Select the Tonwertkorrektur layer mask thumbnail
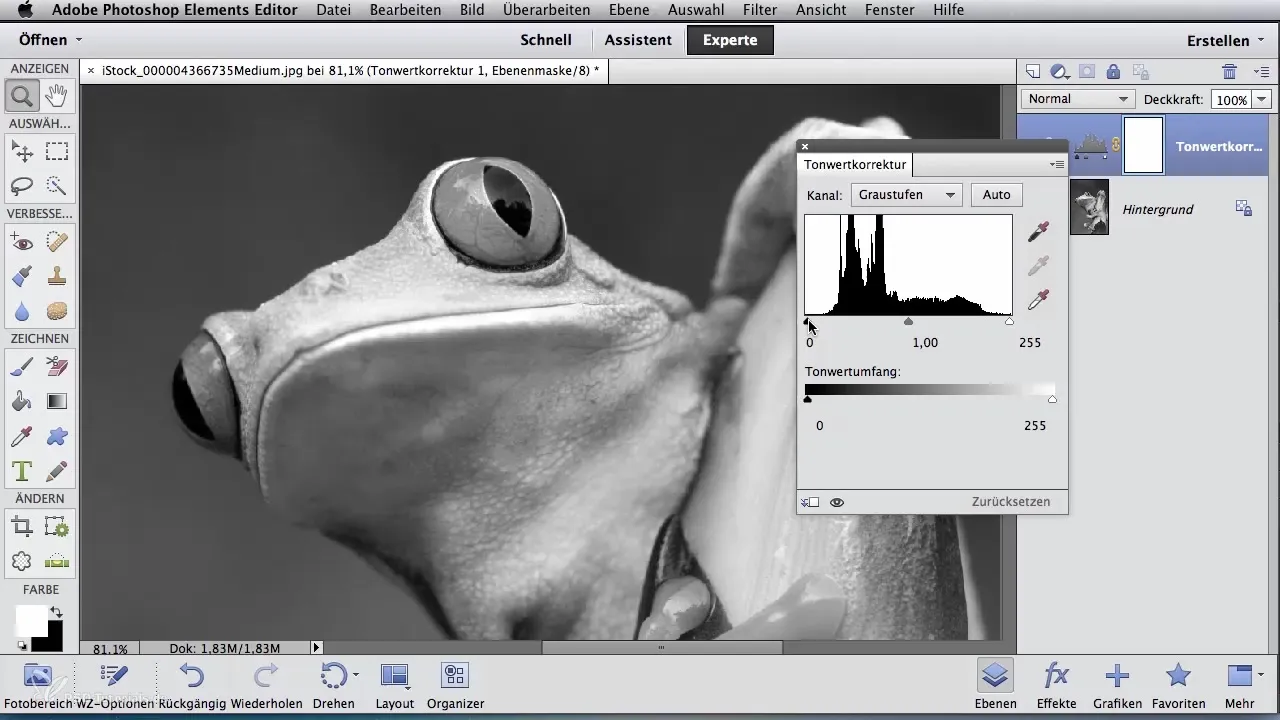The width and height of the screenshot is (1280, 720). click(1144, 146)
